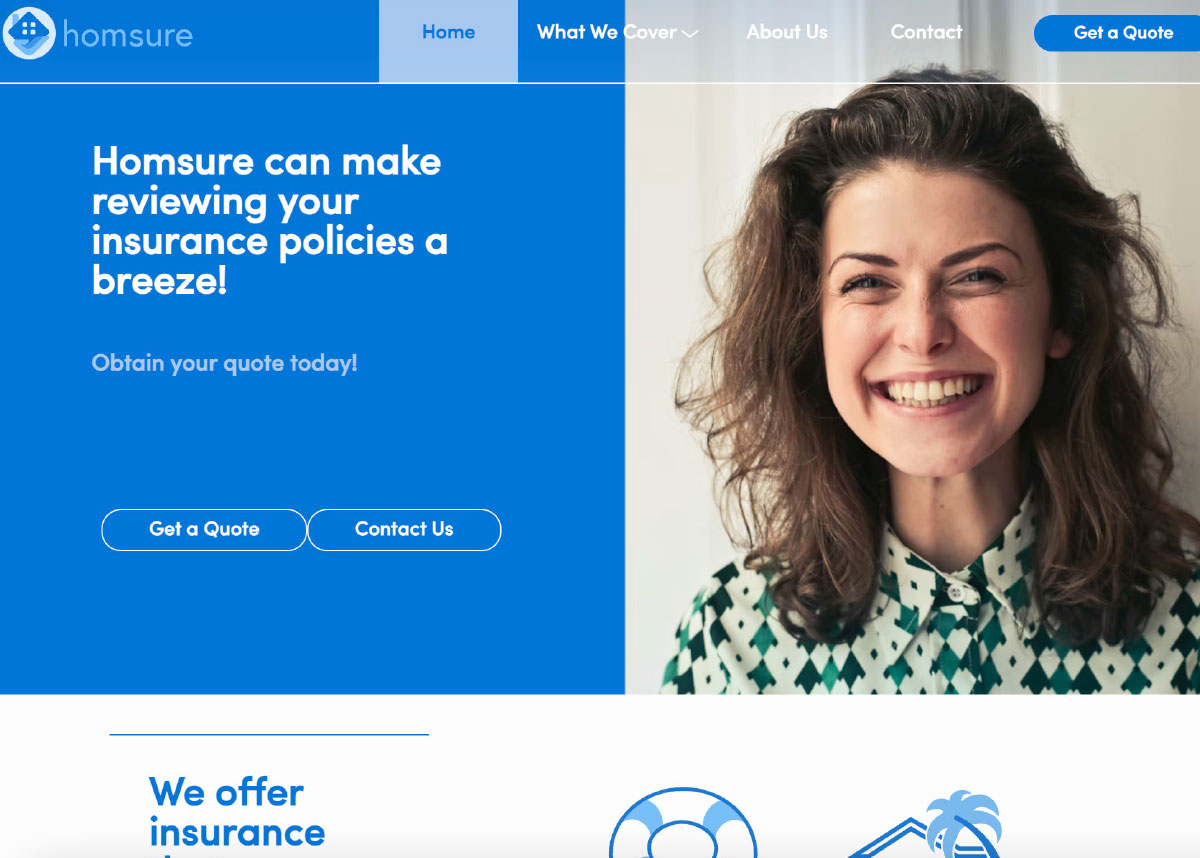Click the 'Homsure can make reviewing' headline

point(269,221)
